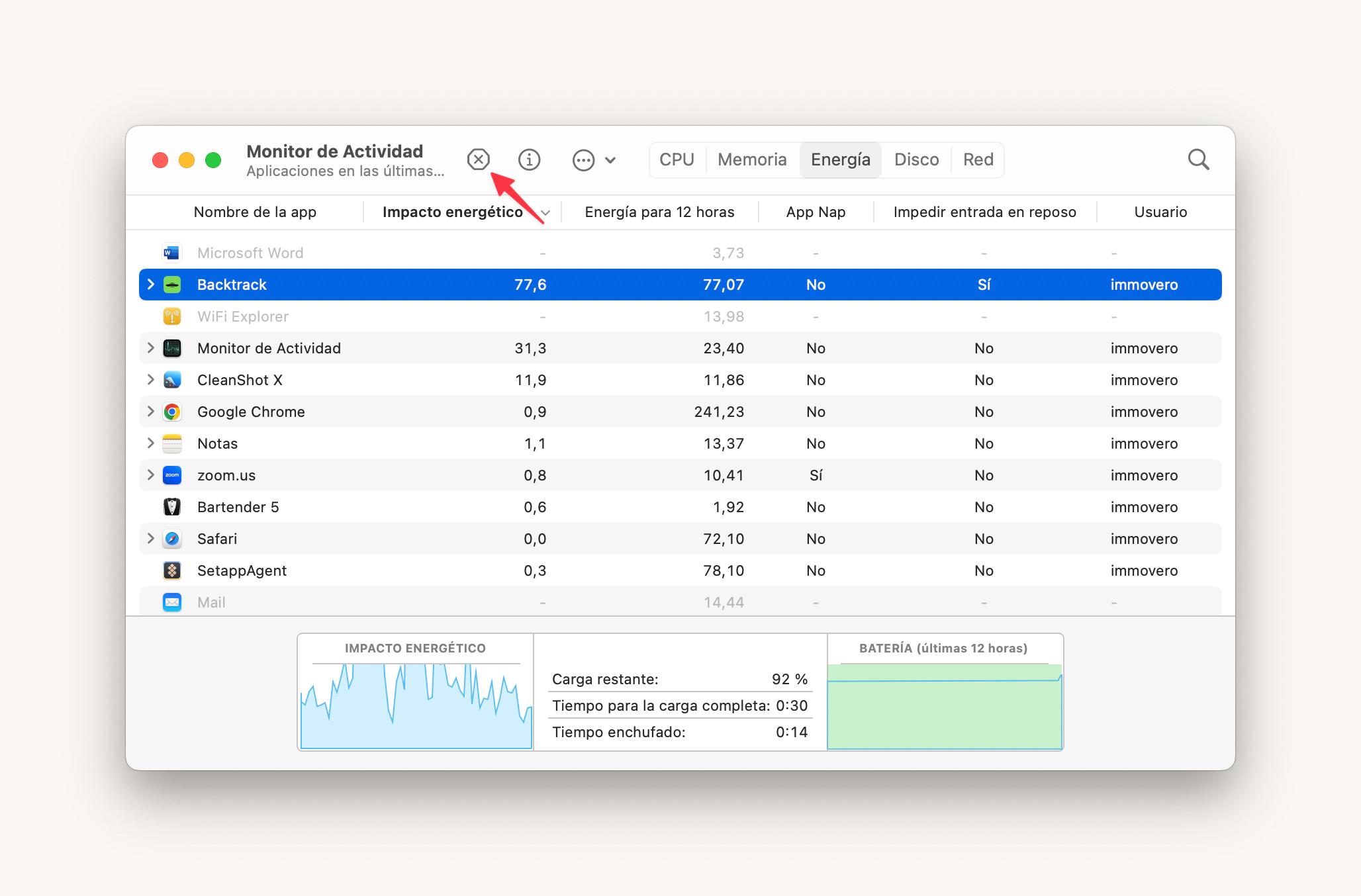Expand the Notas process row
The height and width of the screenshot is (896, 1361).
point(150,443)
